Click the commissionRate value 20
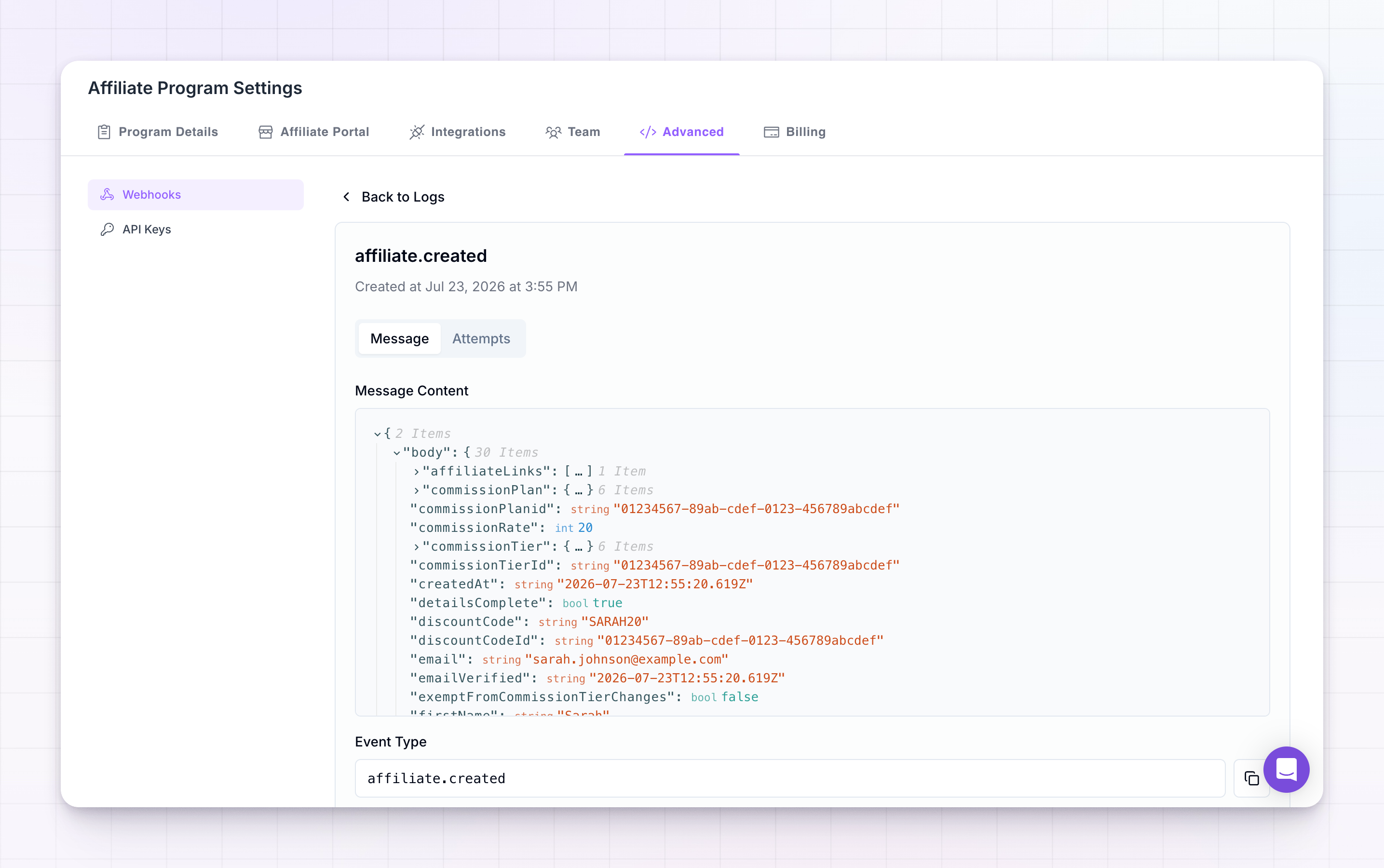 (585, 528)
